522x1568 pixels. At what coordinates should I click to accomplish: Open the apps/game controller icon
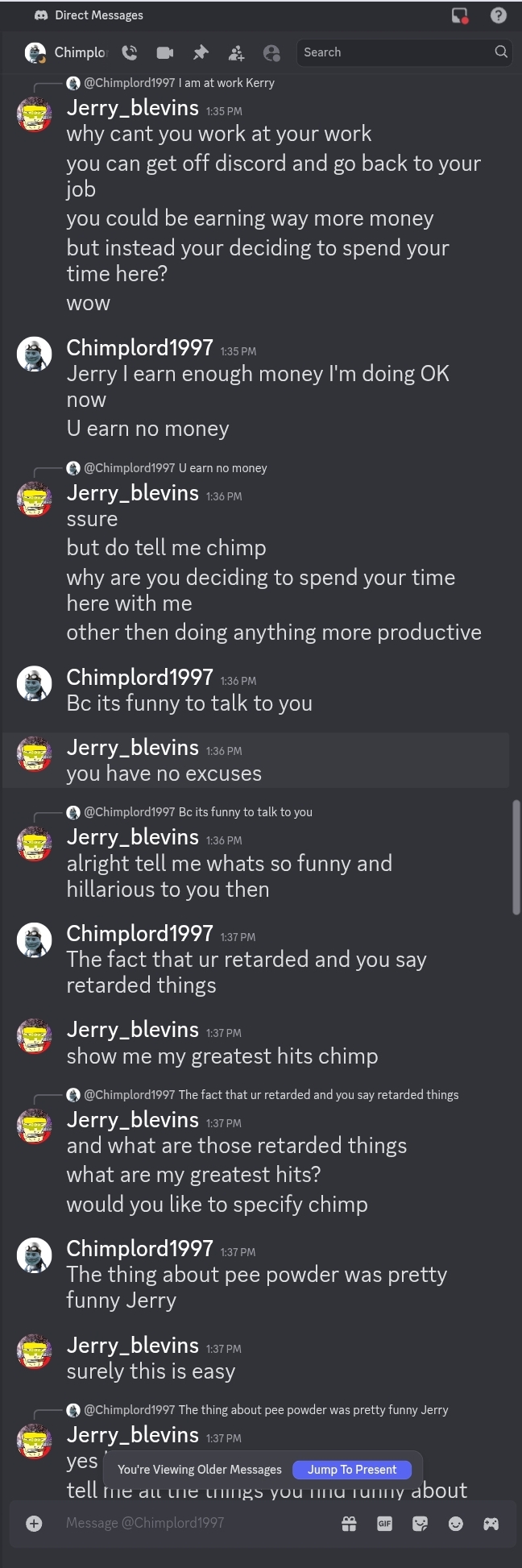point(491,1523)
